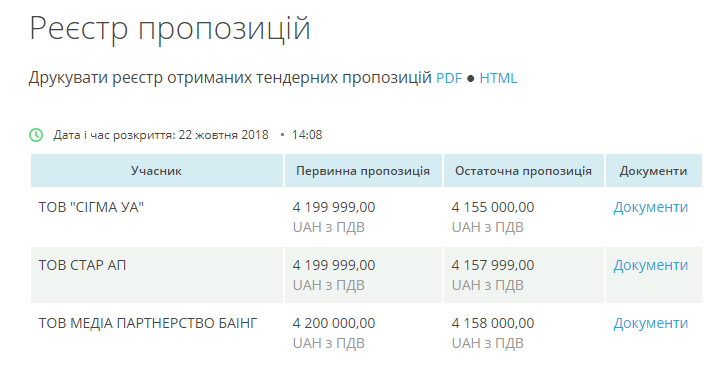Click the opening date 22 жовтня 2018

tap(223, 135)
